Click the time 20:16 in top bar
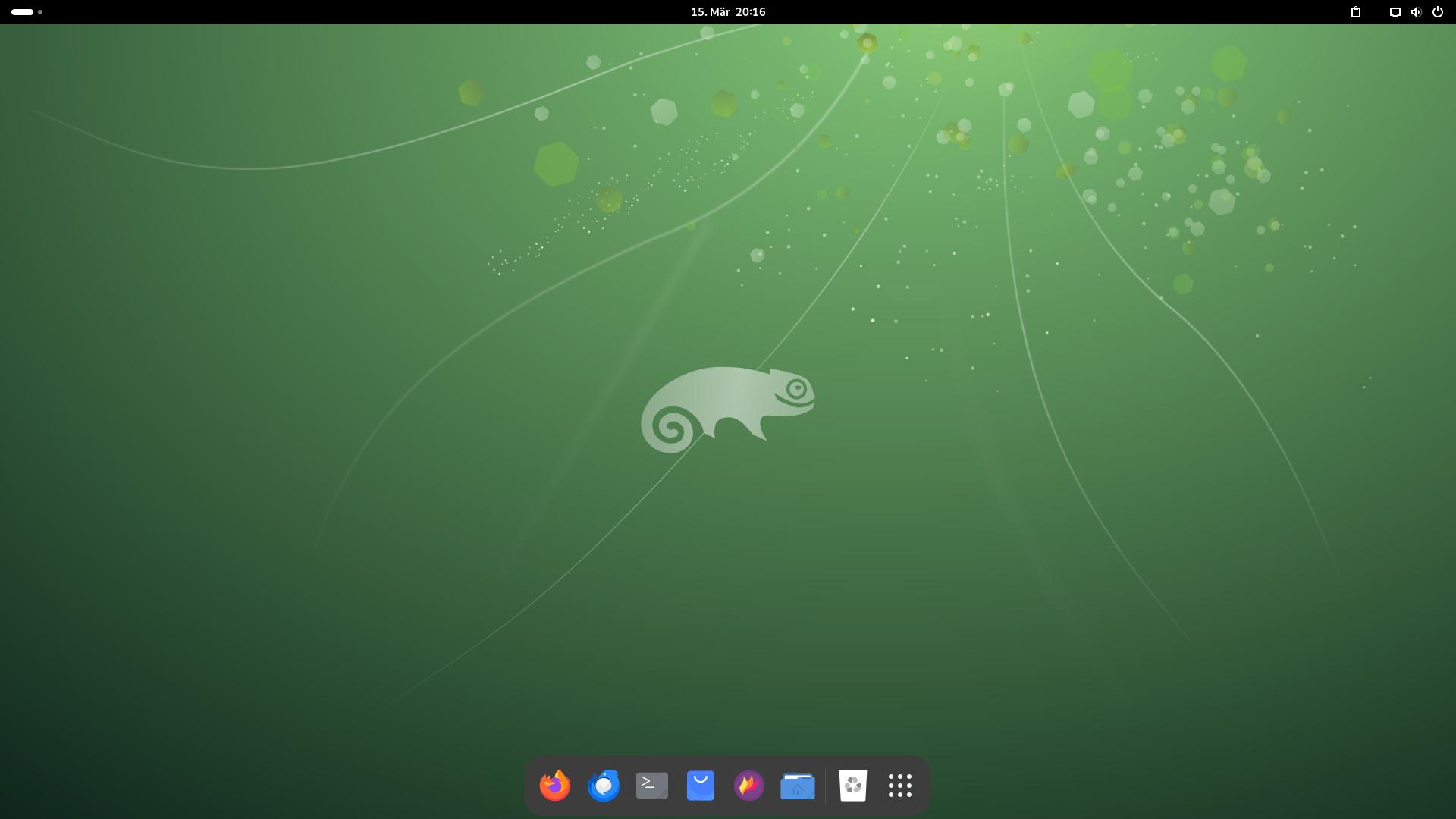 coord(750,12)
